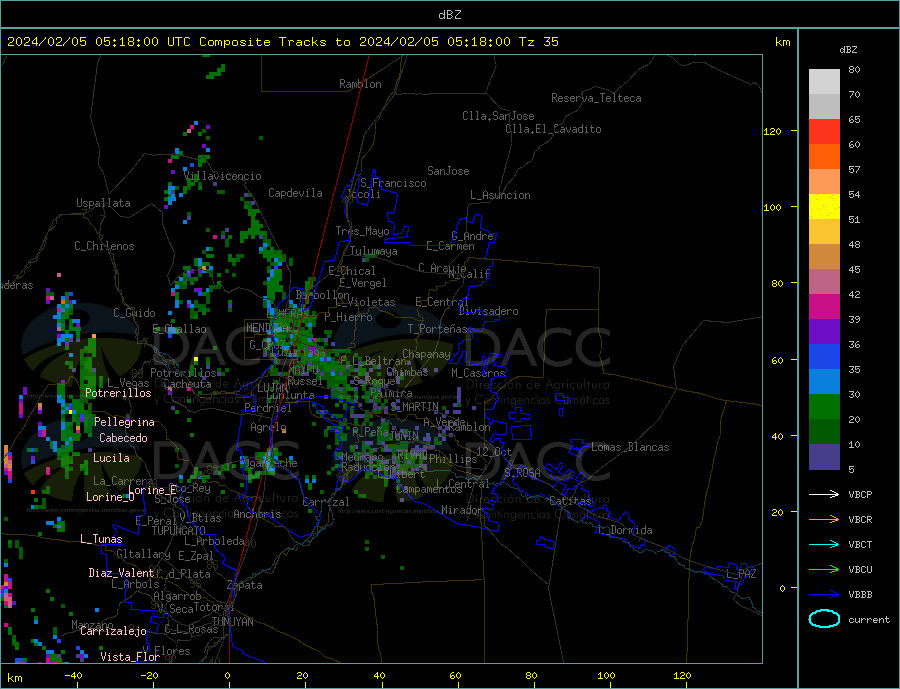Click the Ramblon label near top
The height and width of the screenshot is (689, 900).
pyautogui.click(x=360, y=84)
